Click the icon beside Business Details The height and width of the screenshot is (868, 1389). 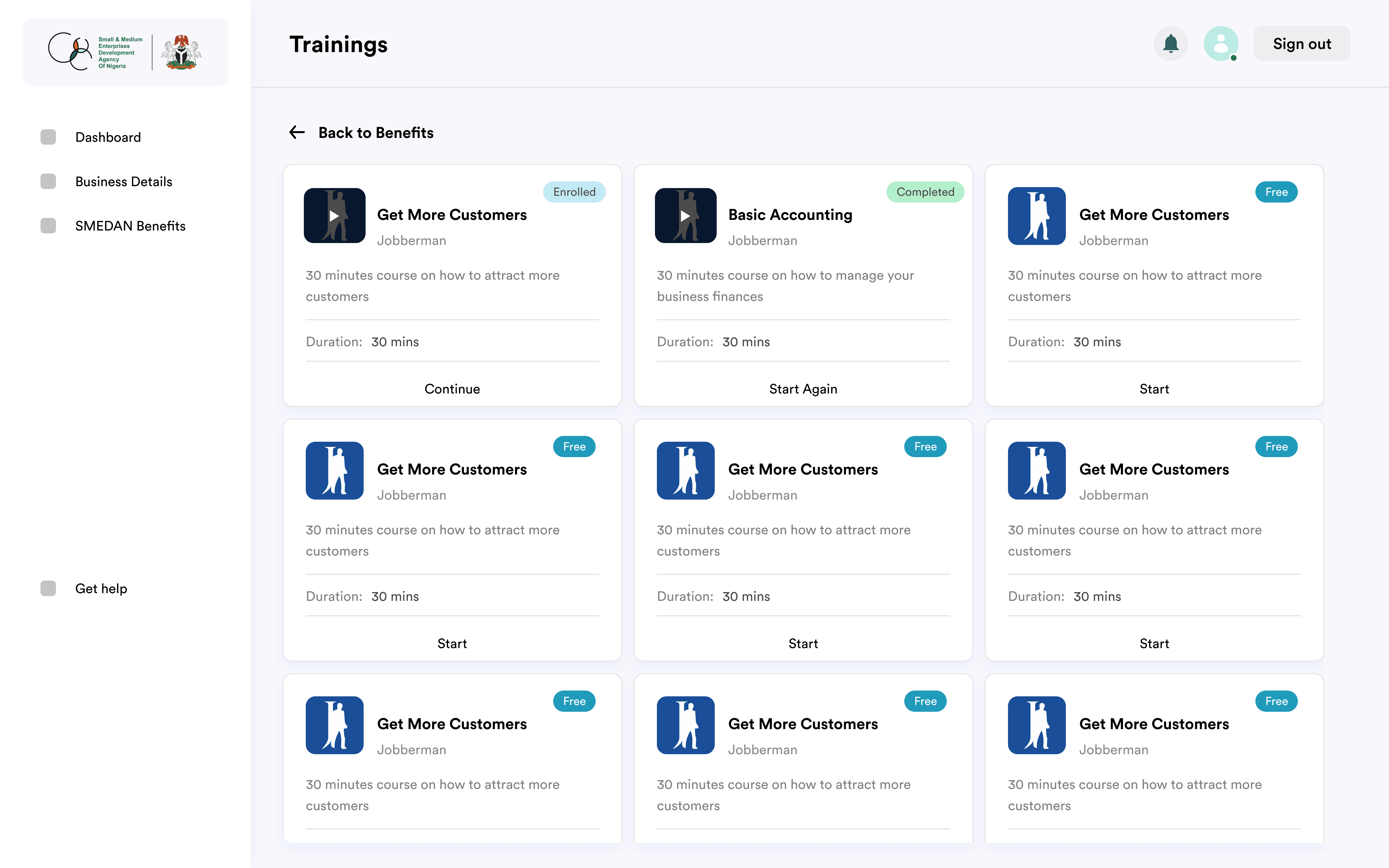[x=48, y=181]
